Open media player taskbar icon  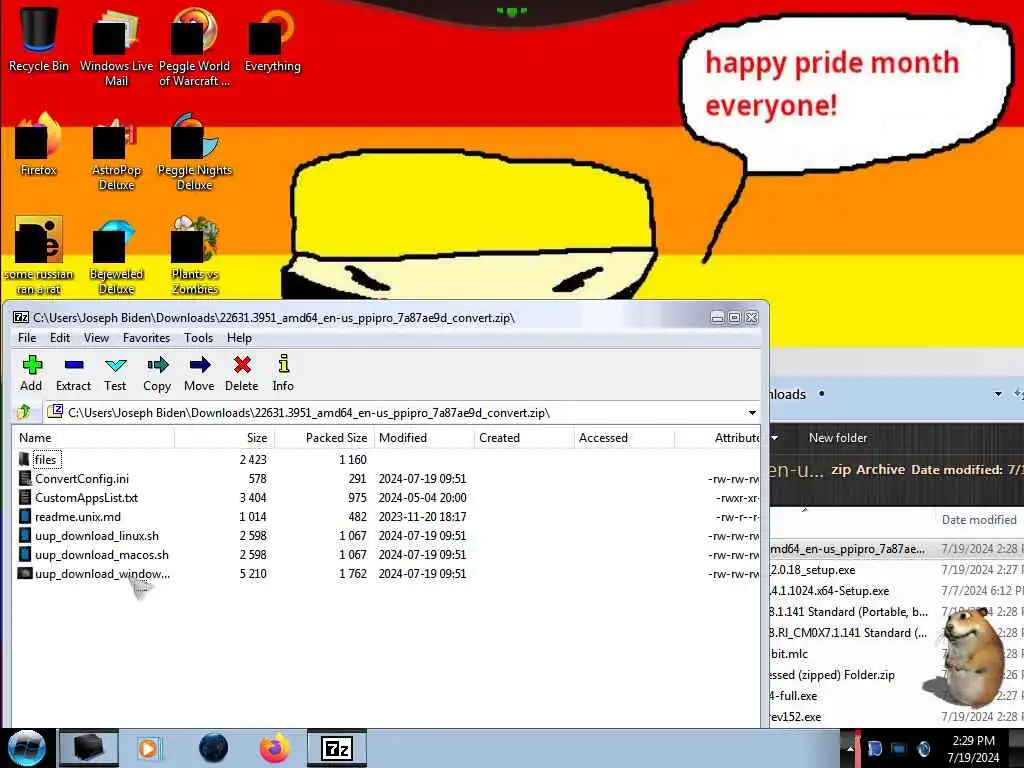[x=148, y=748]
